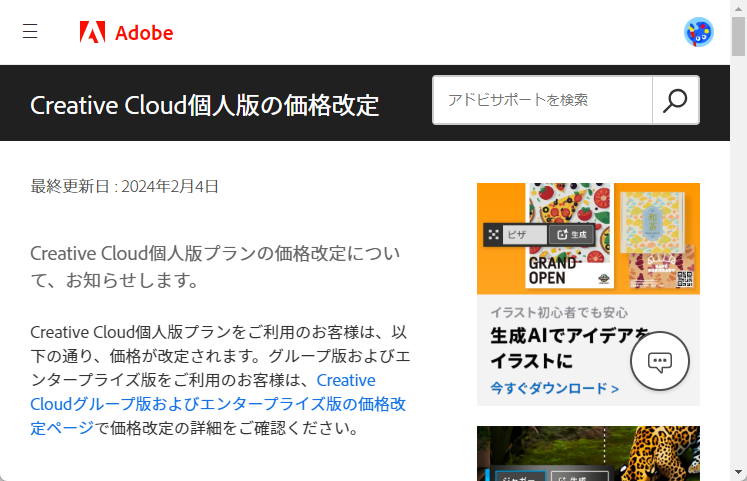Open the jaguar ad thumbnail
747x481 pixels.
[588, 453]
